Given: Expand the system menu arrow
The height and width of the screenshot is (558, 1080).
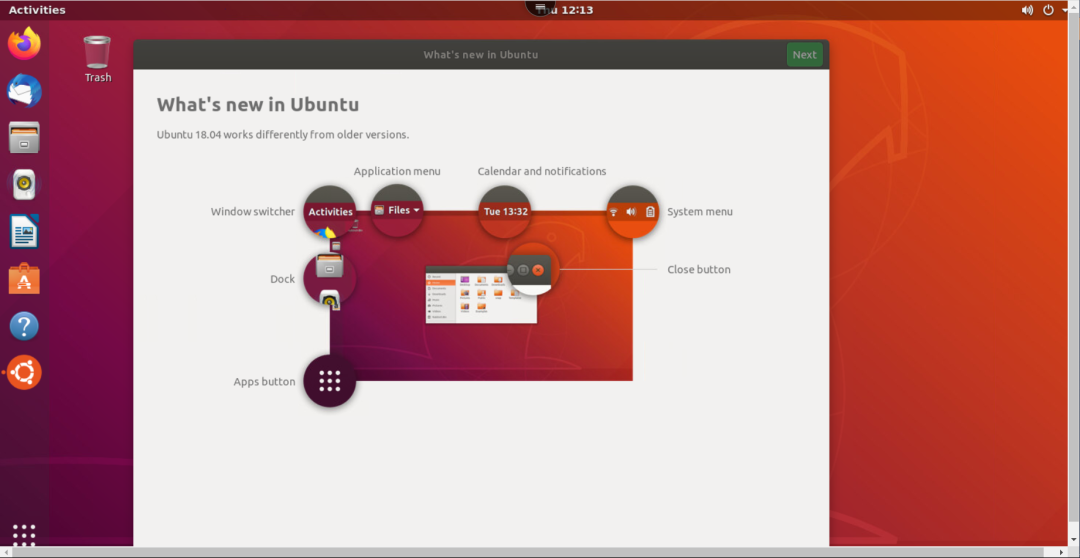Looking at the screenshot, I should point(1066,10).
